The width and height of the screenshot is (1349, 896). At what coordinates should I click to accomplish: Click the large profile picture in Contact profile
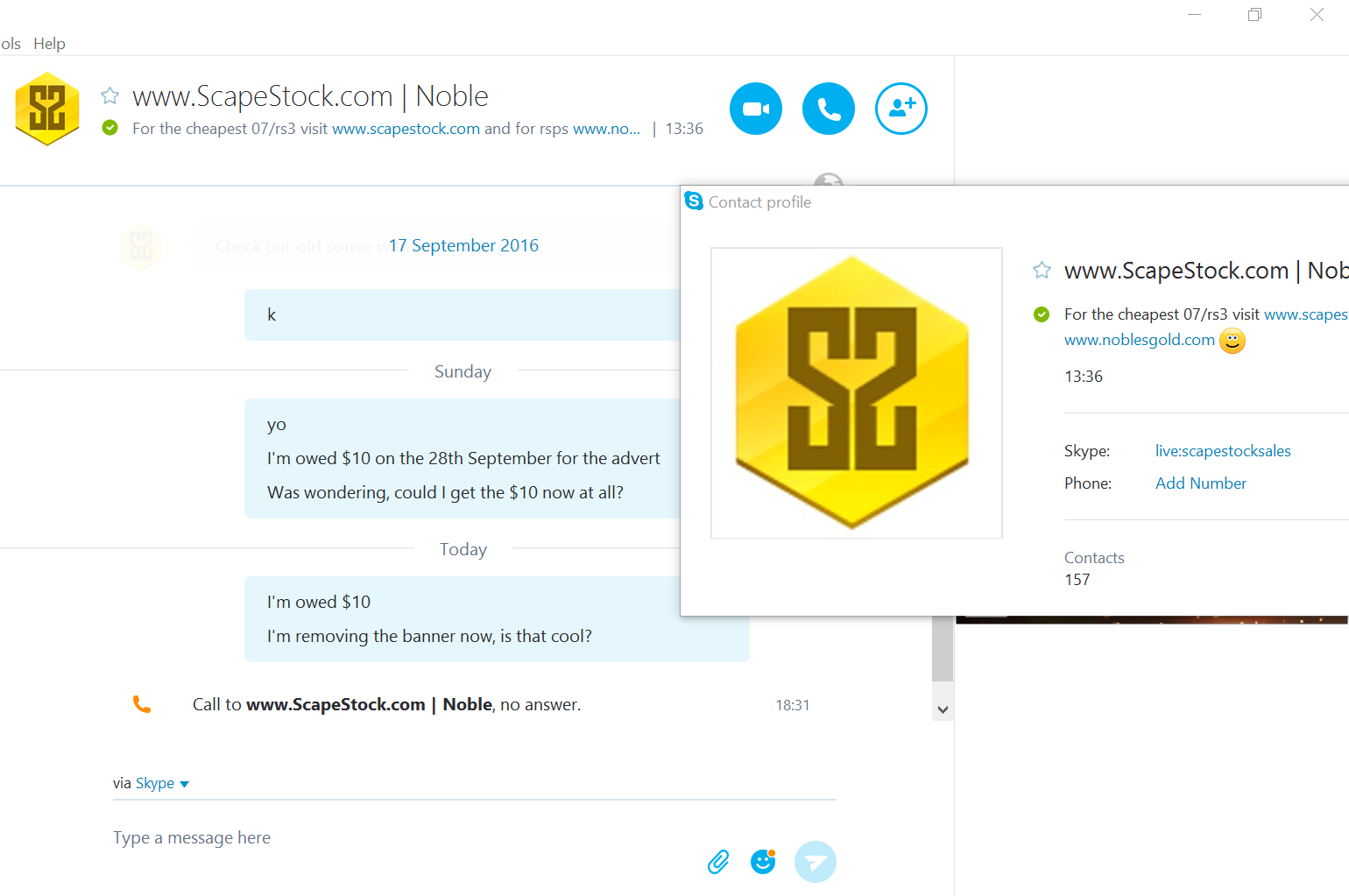pyautogui.click(x=857, y=392)
